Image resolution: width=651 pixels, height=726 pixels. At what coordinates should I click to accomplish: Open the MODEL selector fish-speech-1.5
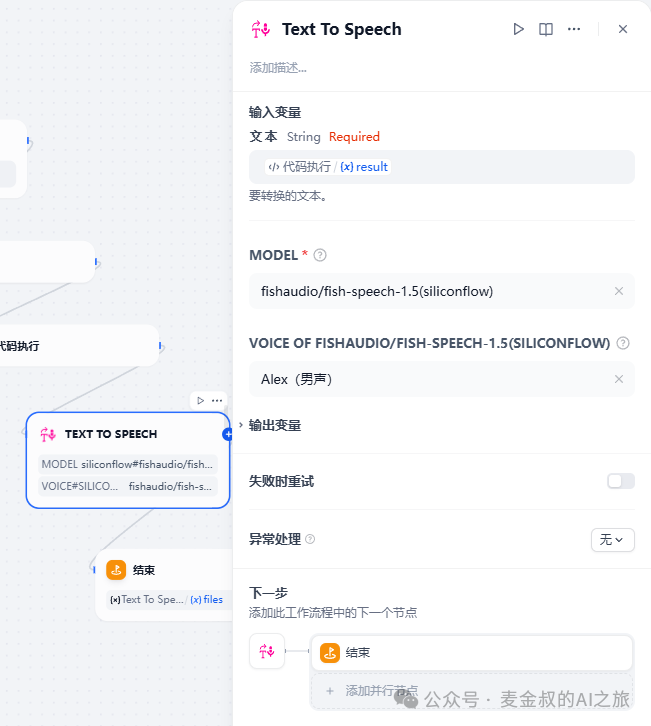[x=430, y=291]
